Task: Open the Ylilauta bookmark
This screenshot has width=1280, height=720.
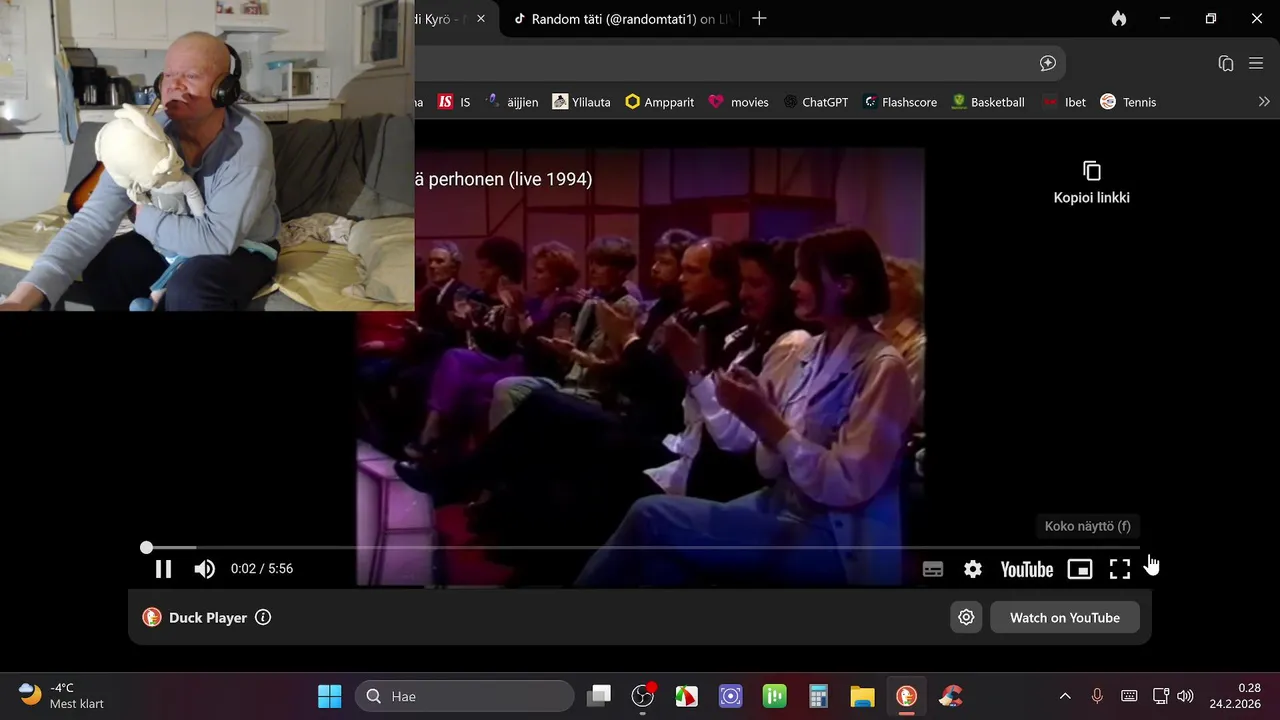Action: click(581, 102)
